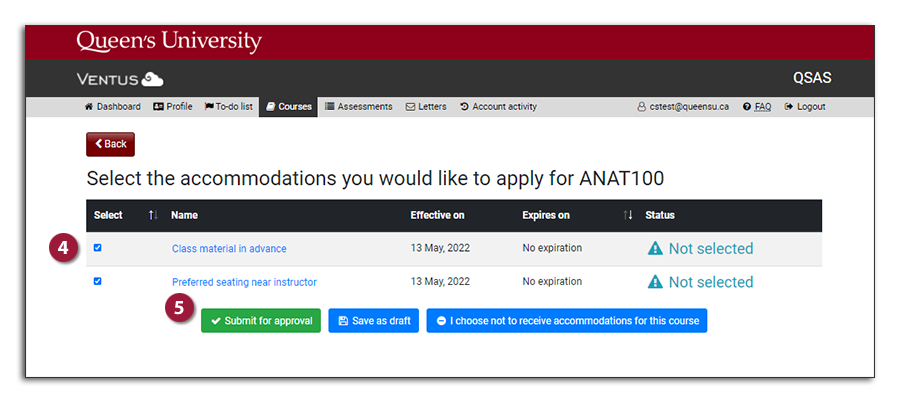Image resolution: width=900 pixels, height=403 pixels.
Task: Click the Save as draft button
Action: 373,321
